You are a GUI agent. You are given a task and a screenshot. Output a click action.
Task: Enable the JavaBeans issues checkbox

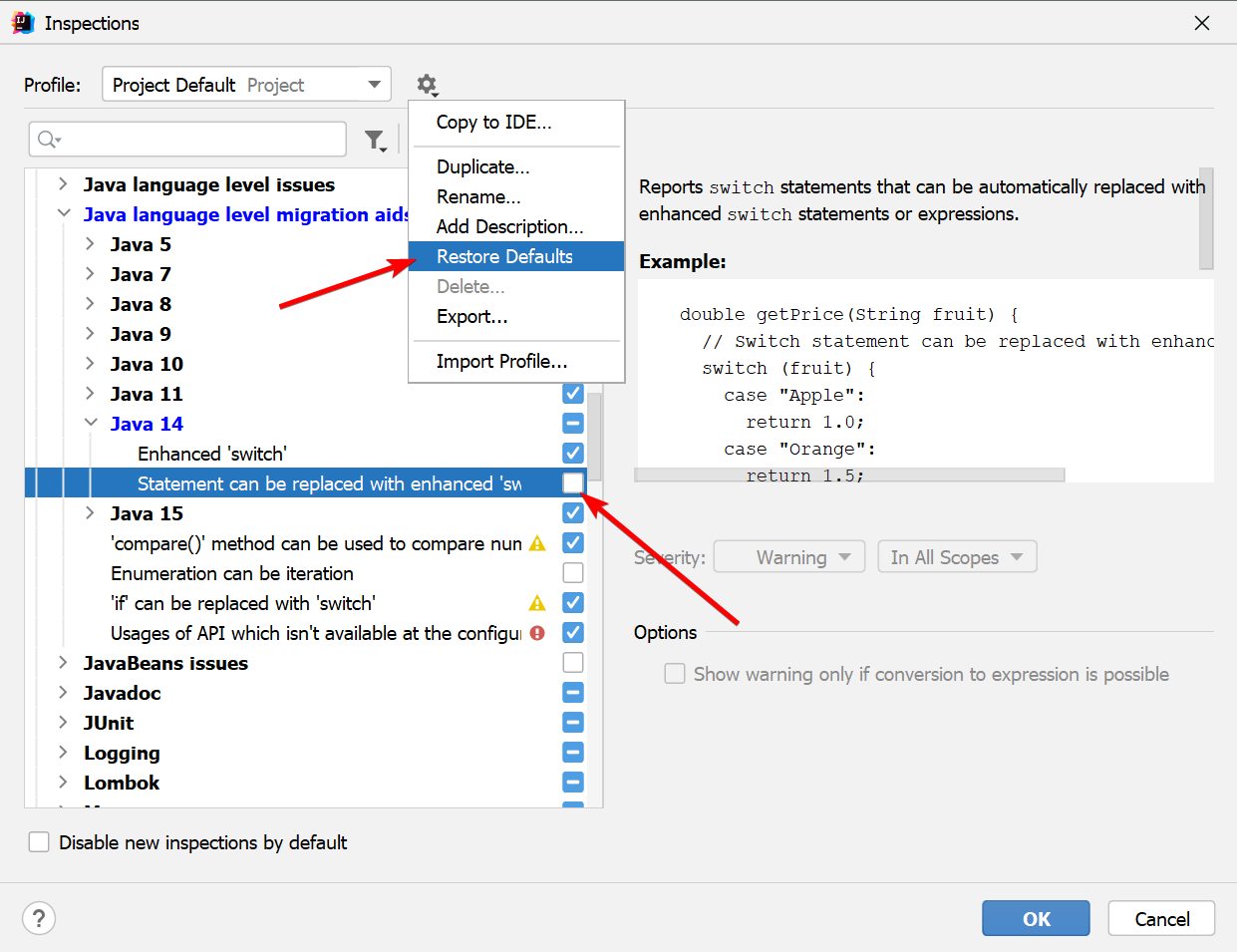pyautogui.click(x=573, y=663)
